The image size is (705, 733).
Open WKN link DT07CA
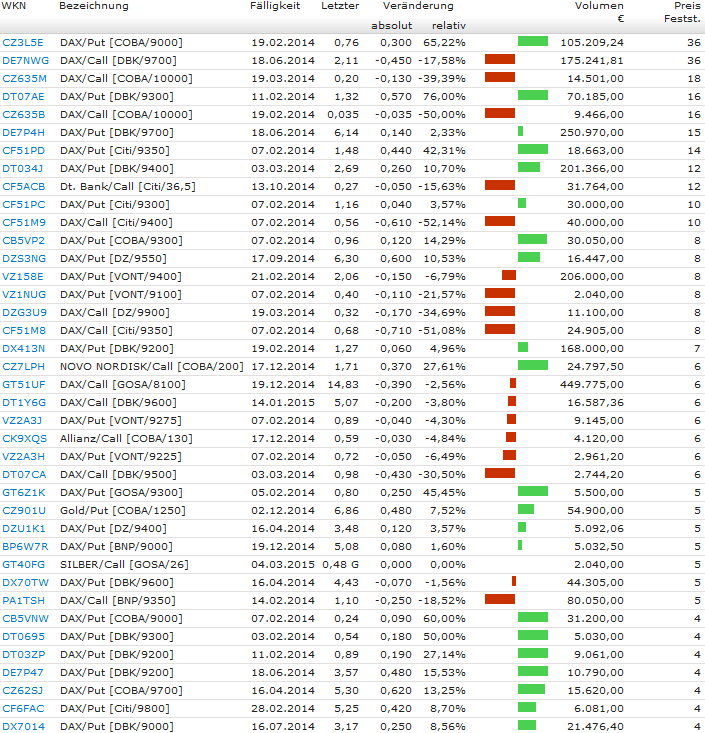coord(24,474)
